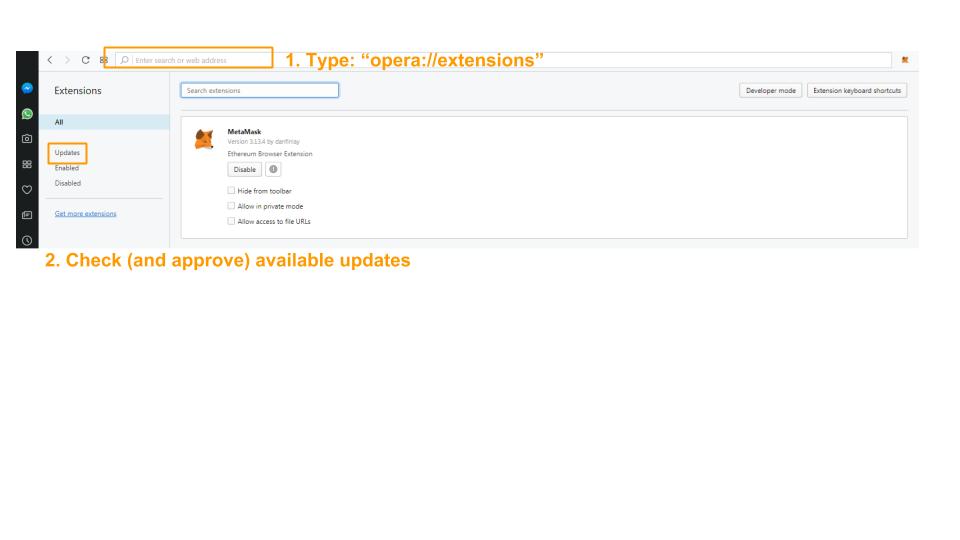Open Speed Dial from the sidebar grid icon
Screen dimensions: 960x540
click(27, 164)
